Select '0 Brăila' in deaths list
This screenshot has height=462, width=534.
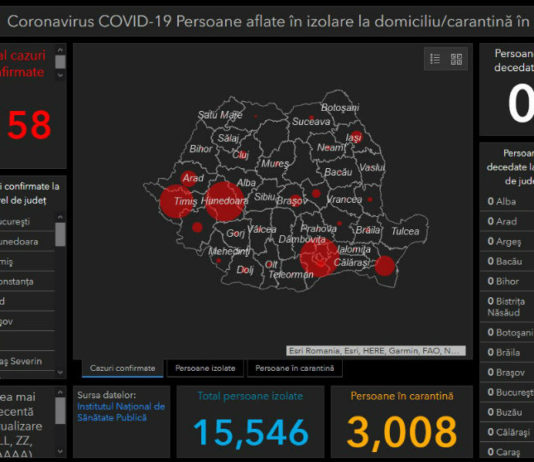tap(507, 352)
